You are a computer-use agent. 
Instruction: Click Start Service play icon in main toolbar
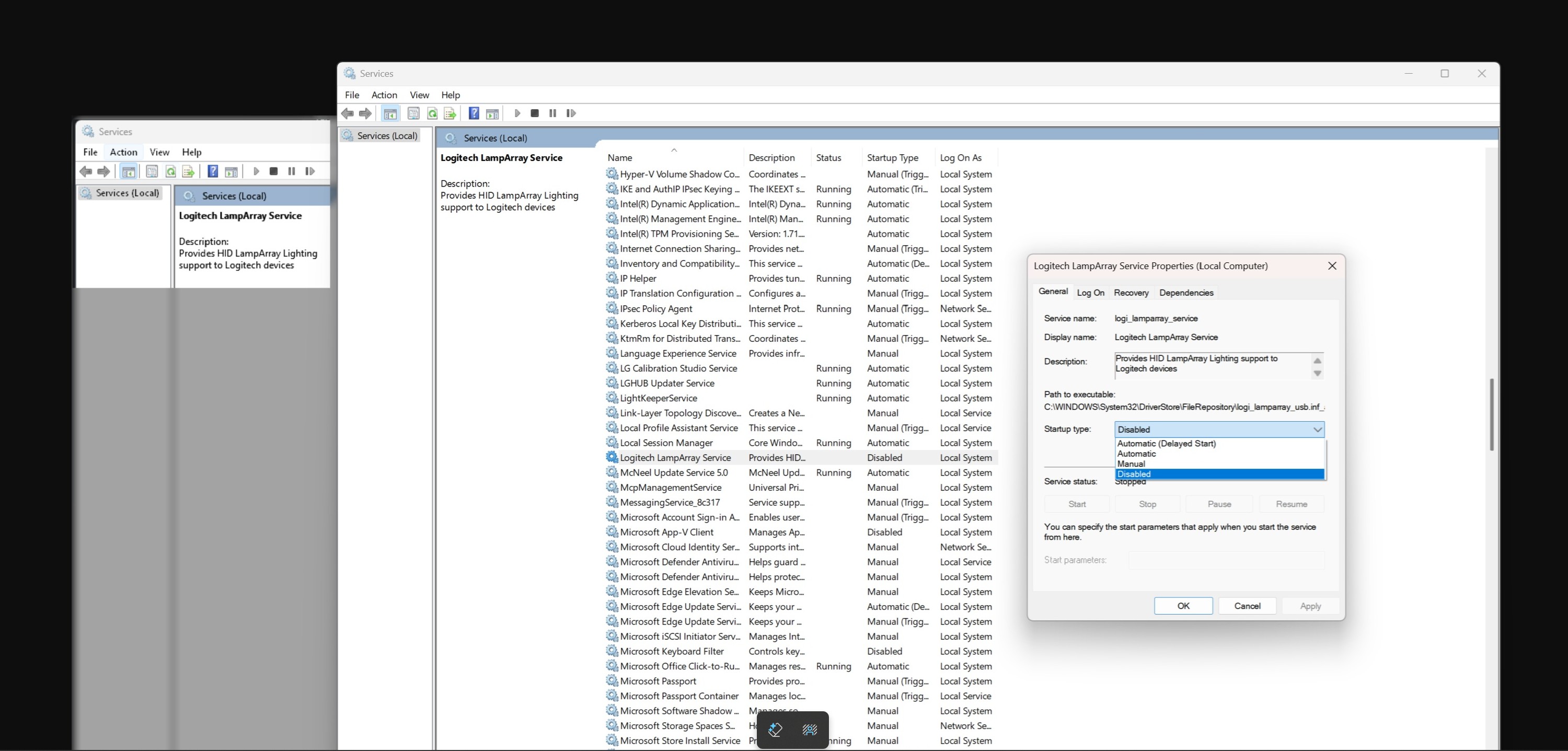[517, 113]
